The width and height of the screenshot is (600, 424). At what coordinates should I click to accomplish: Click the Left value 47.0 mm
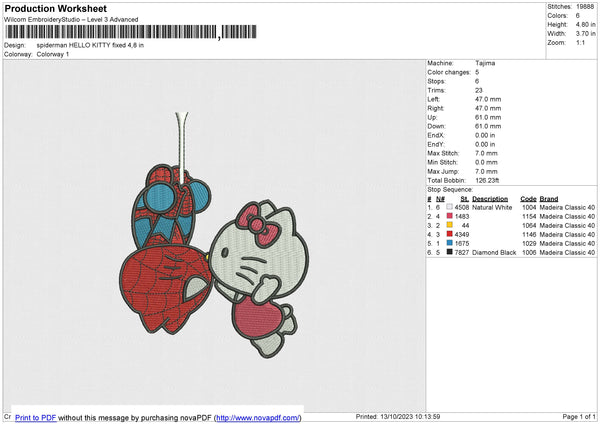pyautogui.click(x=488, y=99)
